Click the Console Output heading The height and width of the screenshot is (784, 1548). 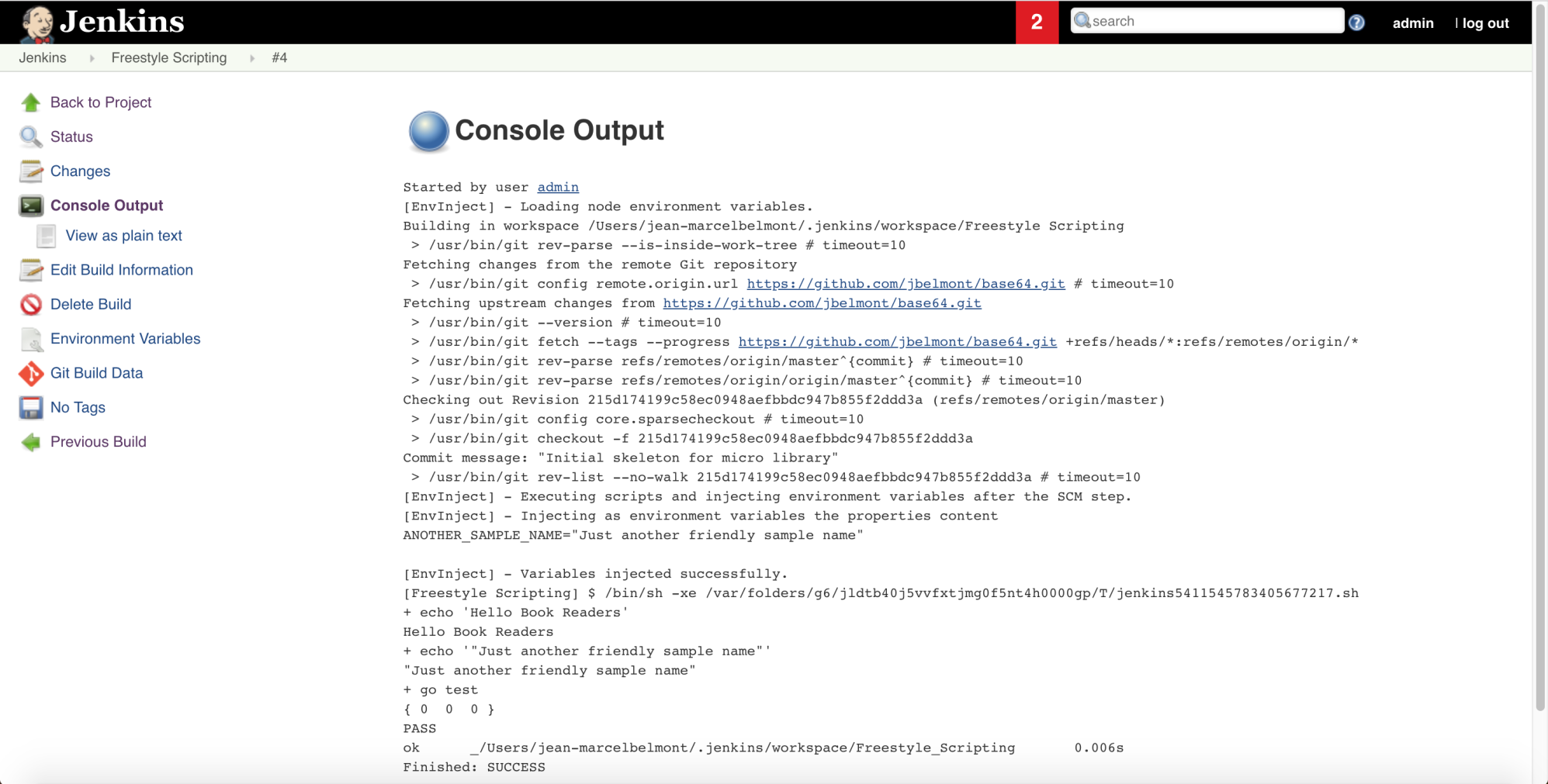coord(559,130)
